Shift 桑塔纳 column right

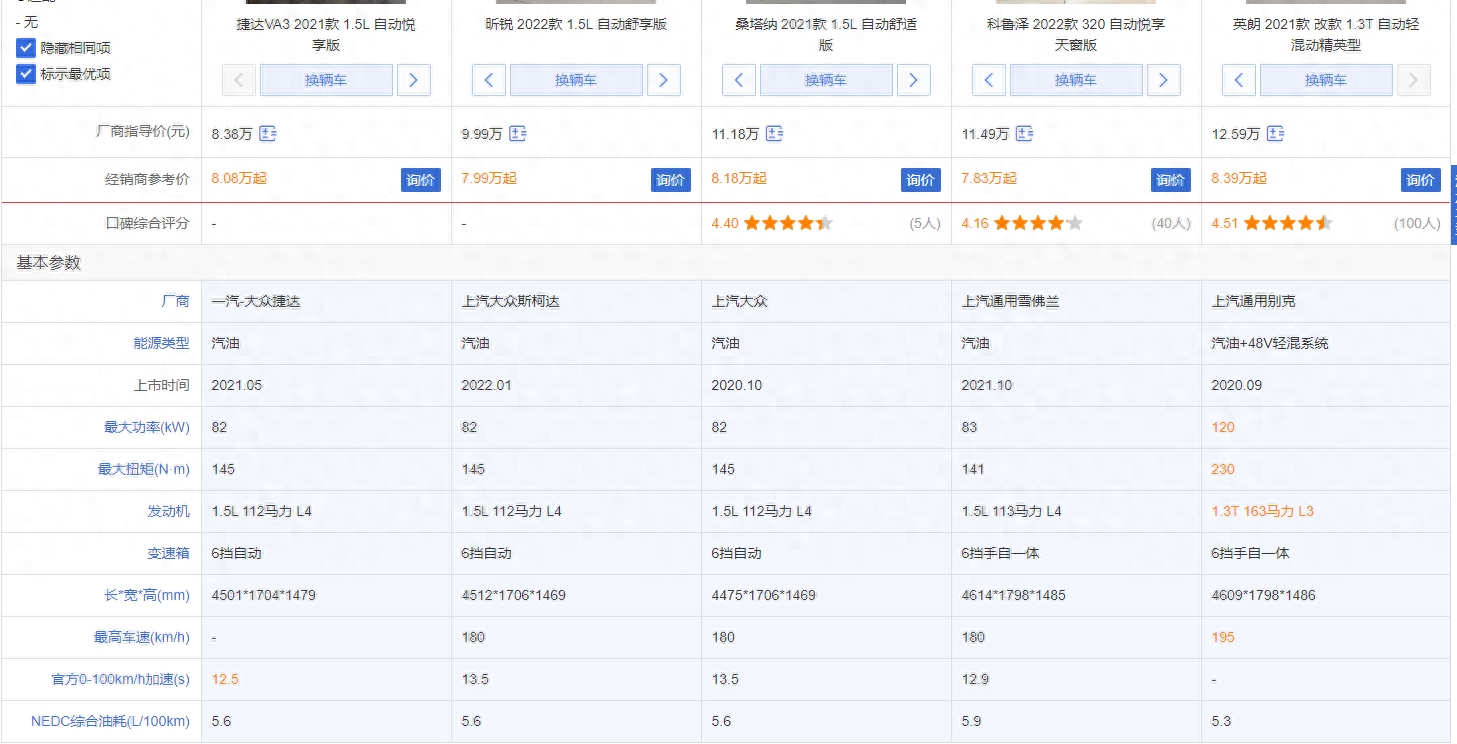click(x=914, y=80)
